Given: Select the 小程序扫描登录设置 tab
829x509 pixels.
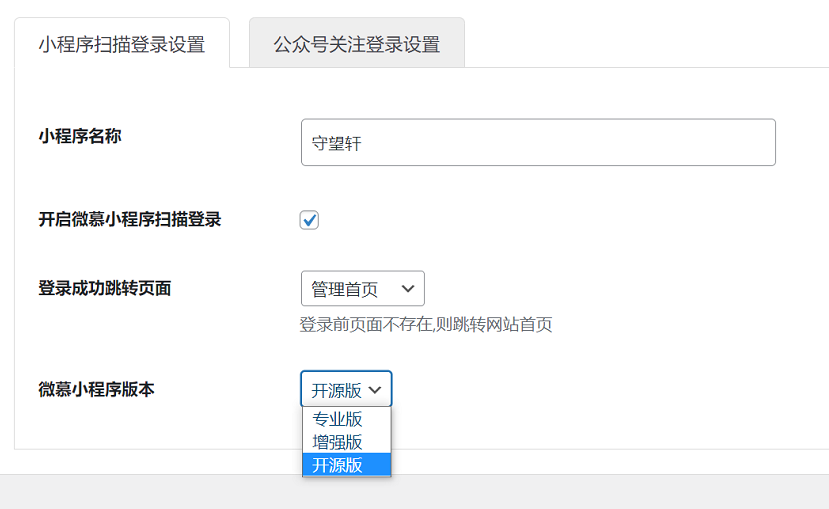Looking at the screenshot, I should point(122,43).
